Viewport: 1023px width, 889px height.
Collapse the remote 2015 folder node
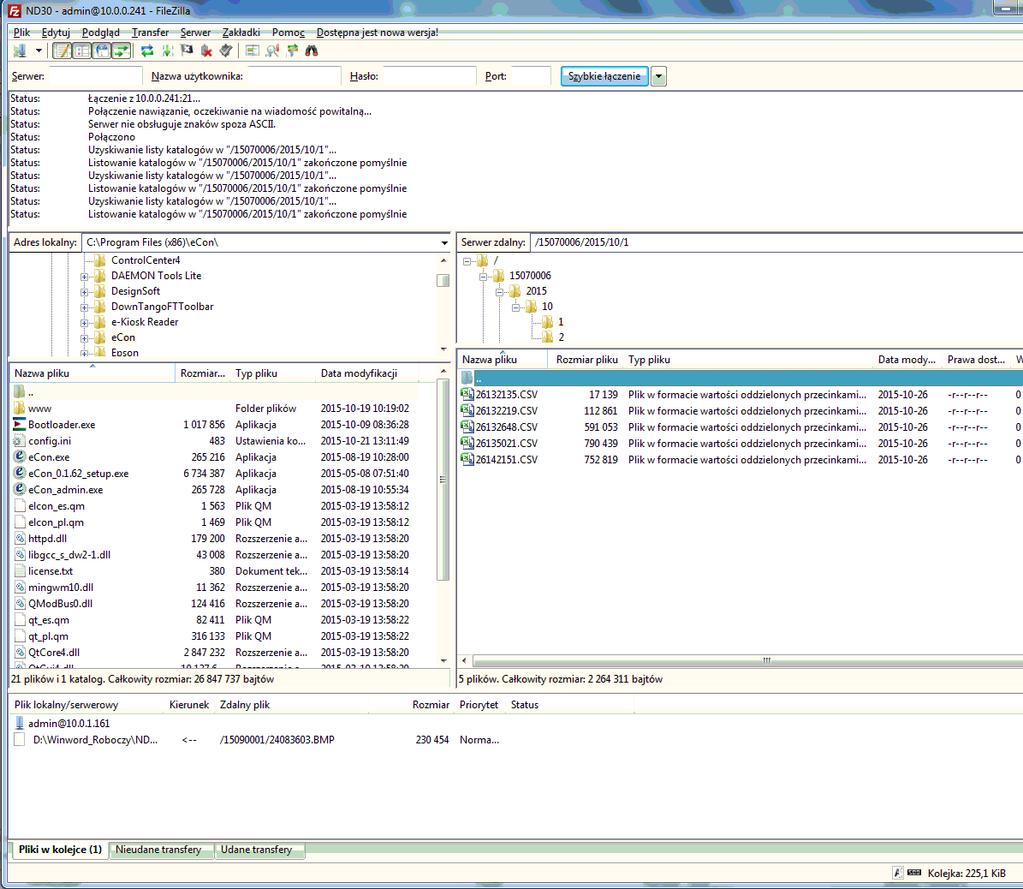point(500,292)
